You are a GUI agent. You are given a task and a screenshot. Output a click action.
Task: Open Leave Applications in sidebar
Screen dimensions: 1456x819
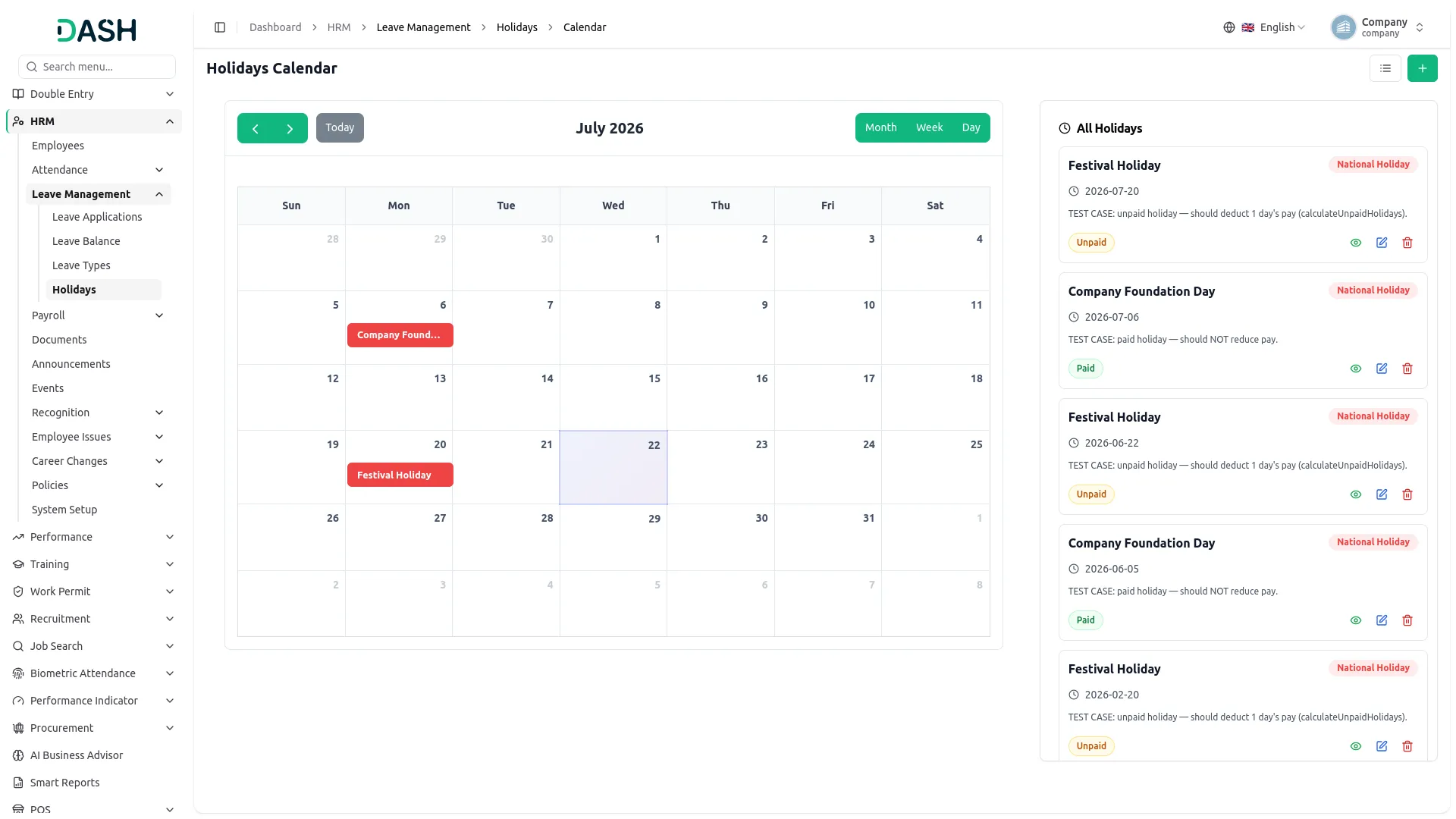[x=97, y=217]
